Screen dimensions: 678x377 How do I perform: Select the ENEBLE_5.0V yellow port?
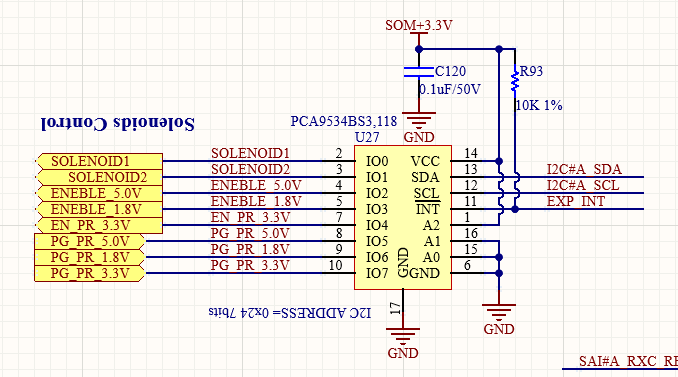[x=99, y=193]
